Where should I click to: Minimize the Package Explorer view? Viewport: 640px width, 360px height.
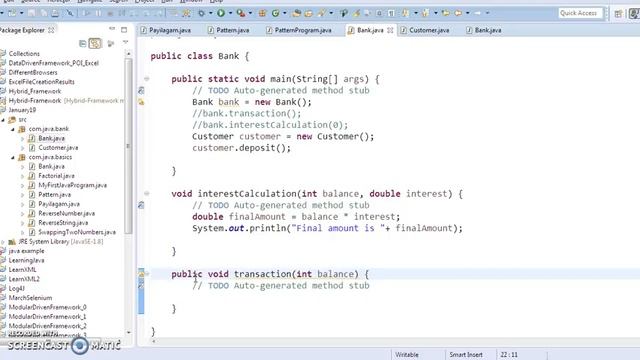pos(112,29)
